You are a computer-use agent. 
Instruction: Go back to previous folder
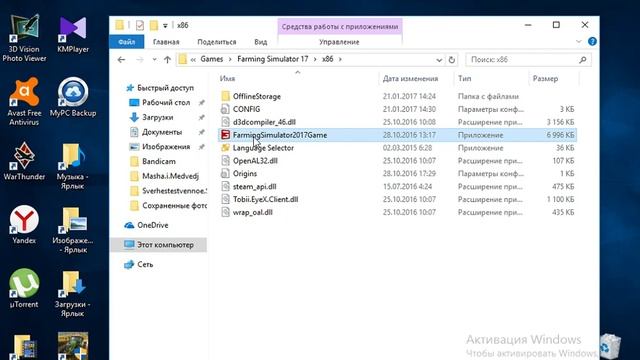[121, 60]
